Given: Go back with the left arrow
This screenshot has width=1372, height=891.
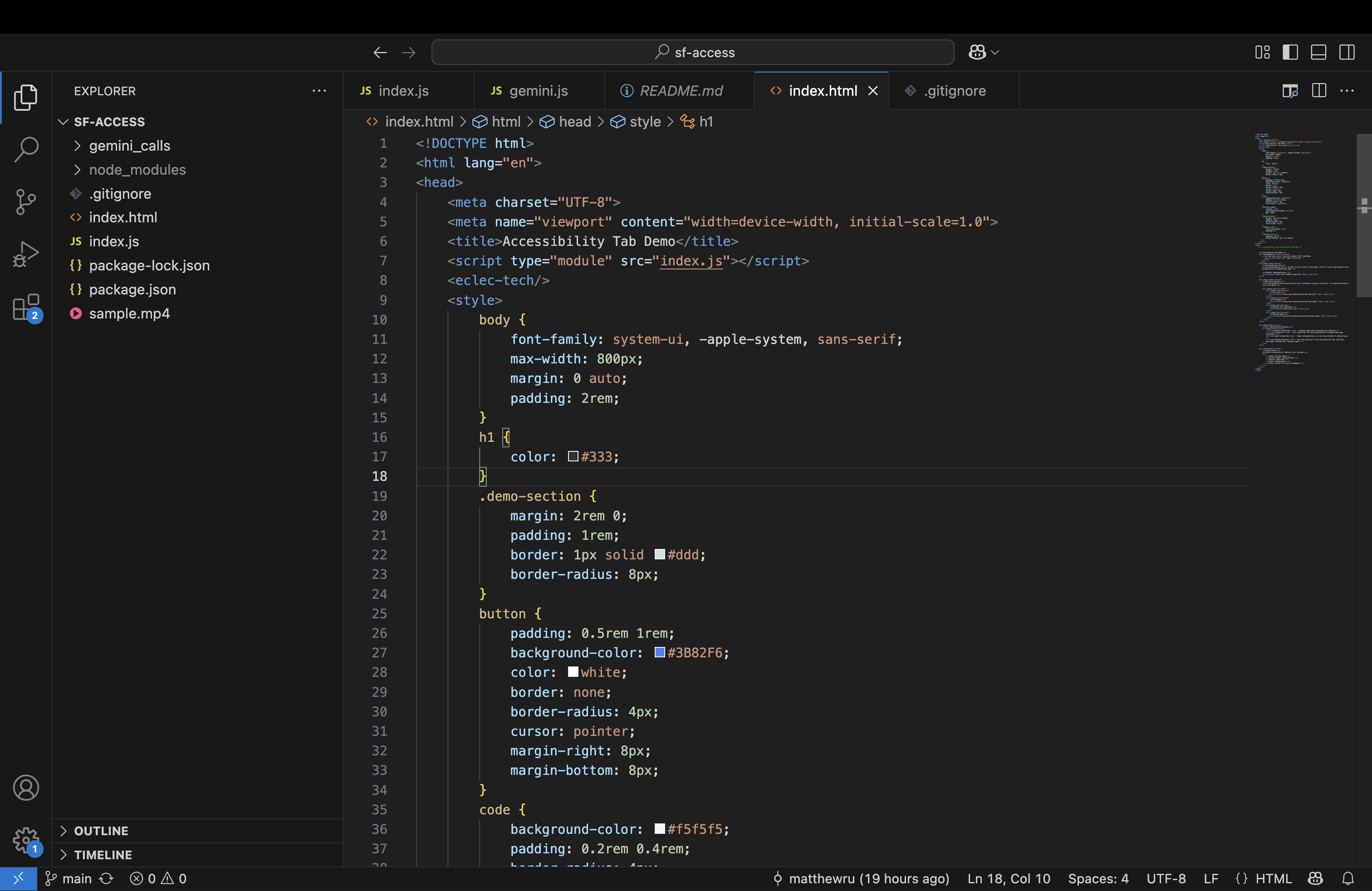Looking at the screenshot, I should click(x=380, y=53).
